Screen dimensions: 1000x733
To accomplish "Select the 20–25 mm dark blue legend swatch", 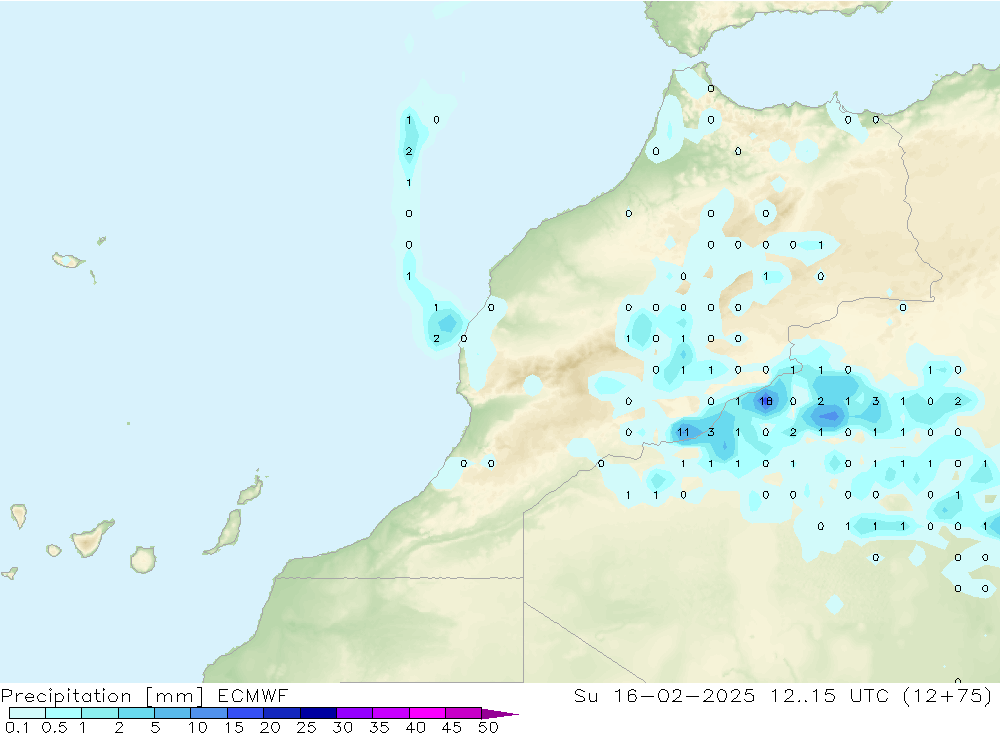I will pos(282,713).
